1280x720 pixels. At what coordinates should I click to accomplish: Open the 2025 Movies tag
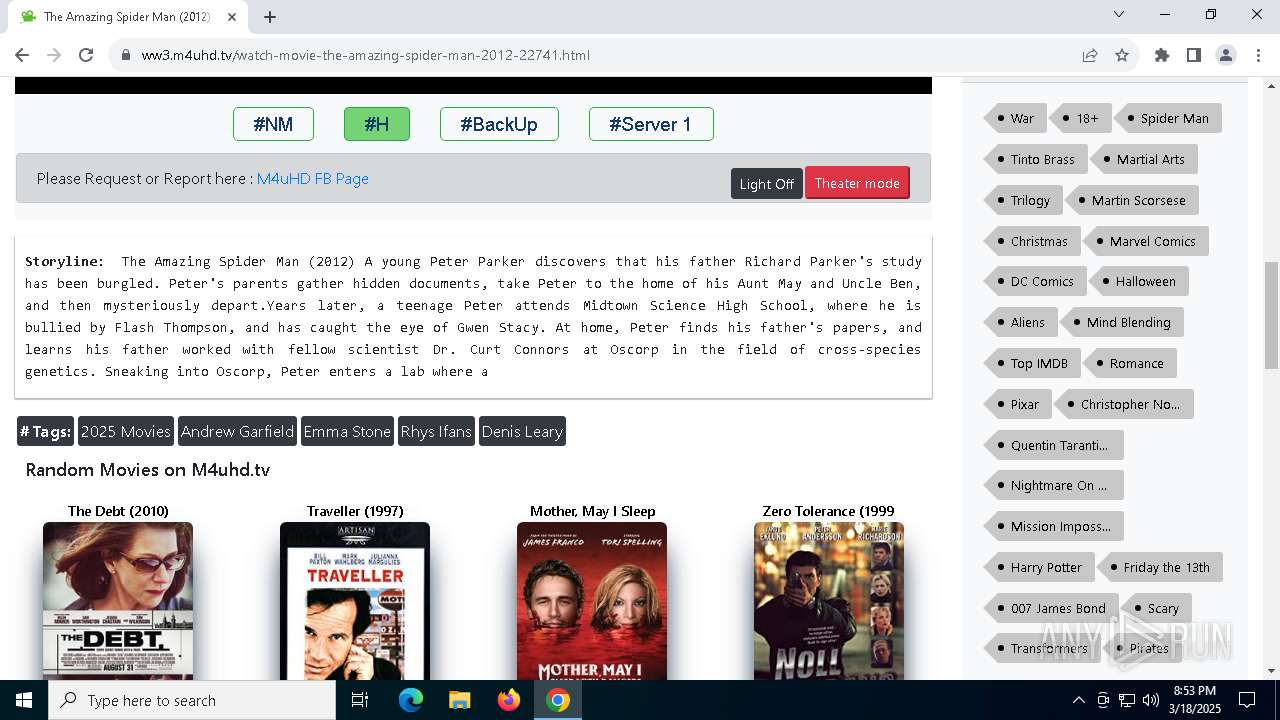click(x=126, y=431)
